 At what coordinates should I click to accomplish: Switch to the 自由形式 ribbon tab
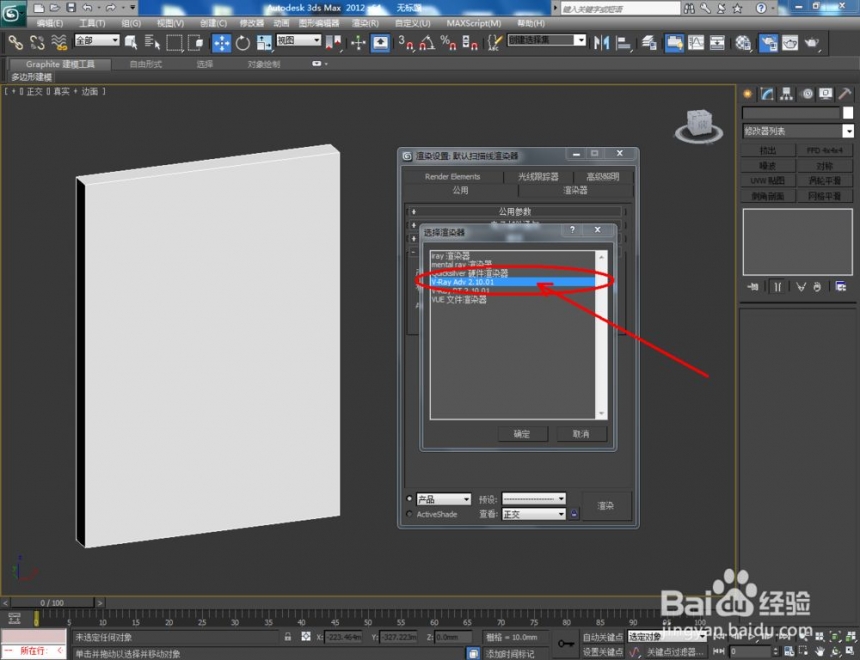coord(145,64)
